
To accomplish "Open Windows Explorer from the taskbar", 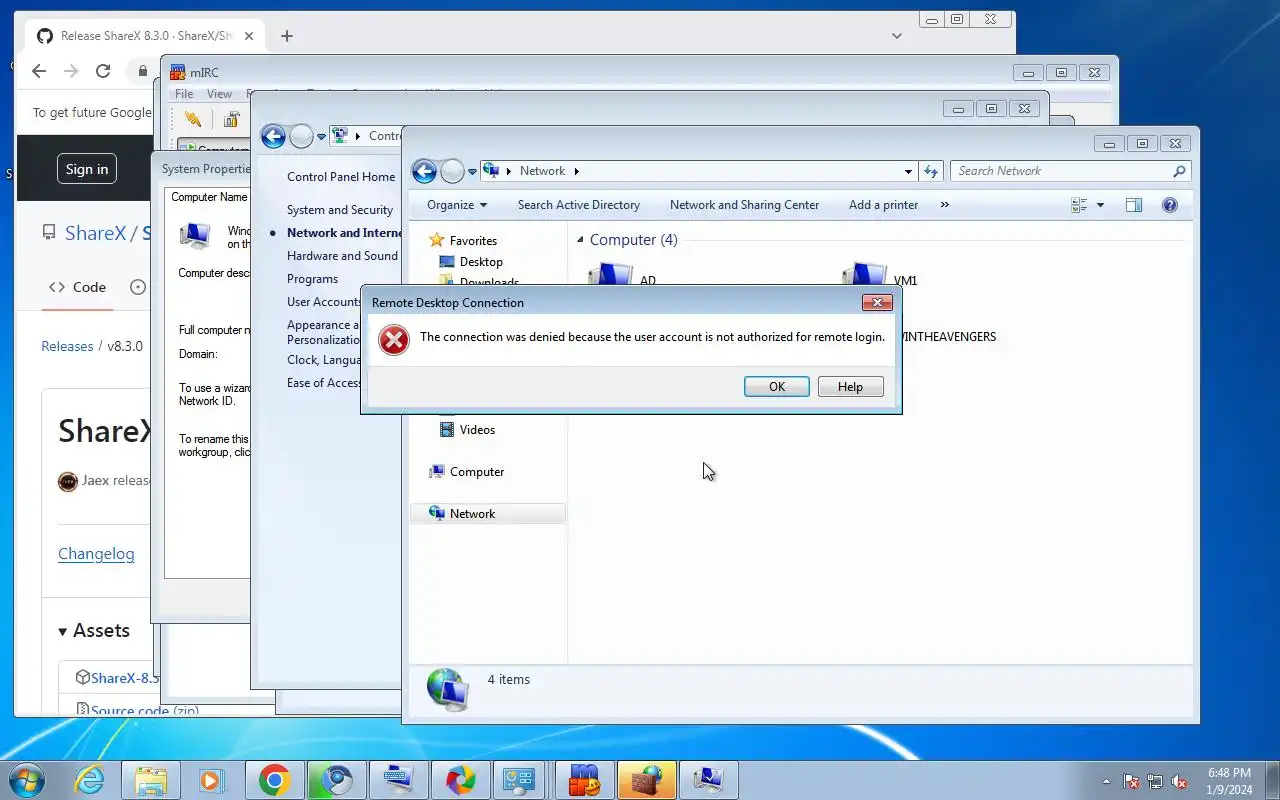I will coord(150,780).
